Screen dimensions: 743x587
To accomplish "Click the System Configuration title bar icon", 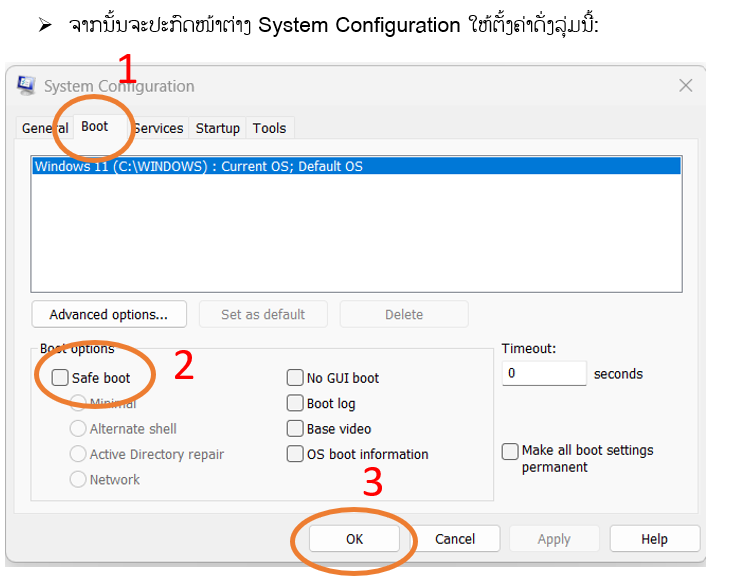I will 27,86.
